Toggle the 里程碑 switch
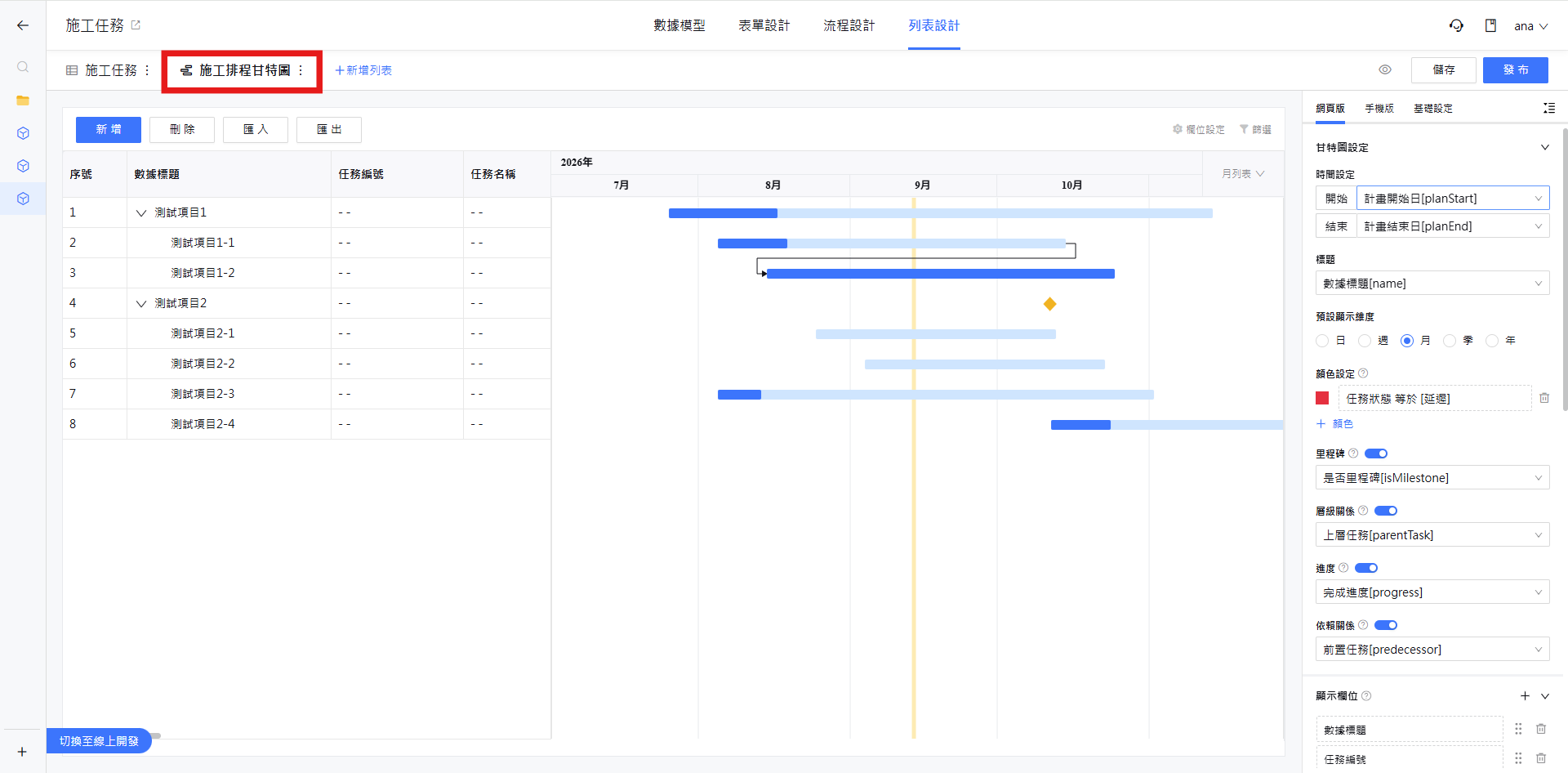This screenshot has width=1568, height=773. 1376,454
